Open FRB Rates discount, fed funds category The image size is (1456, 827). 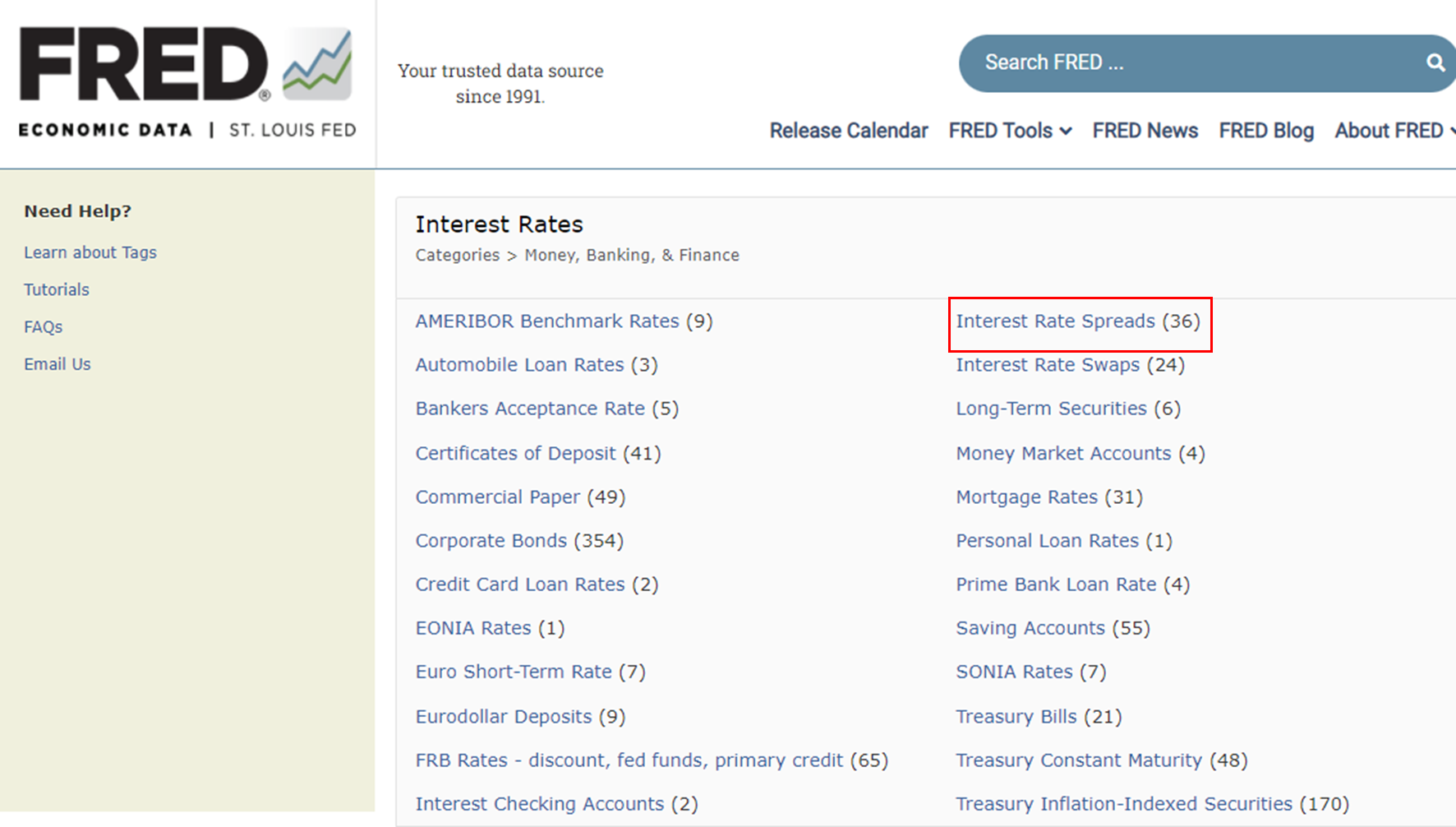coord(629,760)
